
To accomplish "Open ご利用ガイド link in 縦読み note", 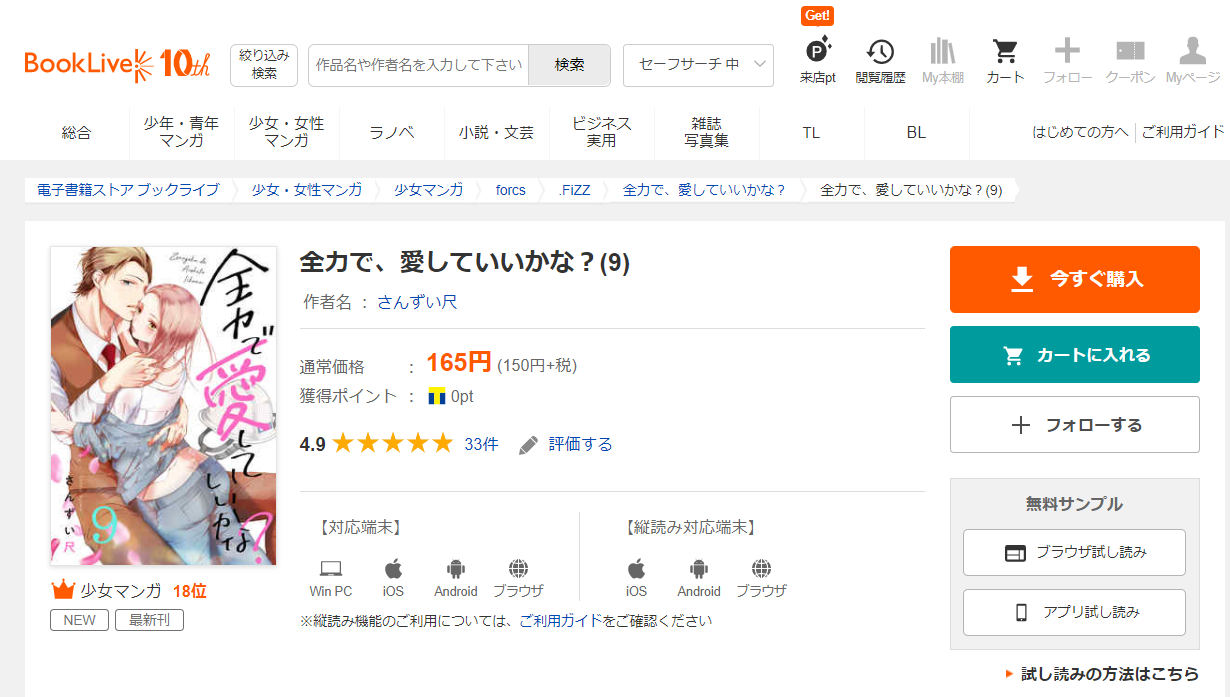I will tap(561, 621).
